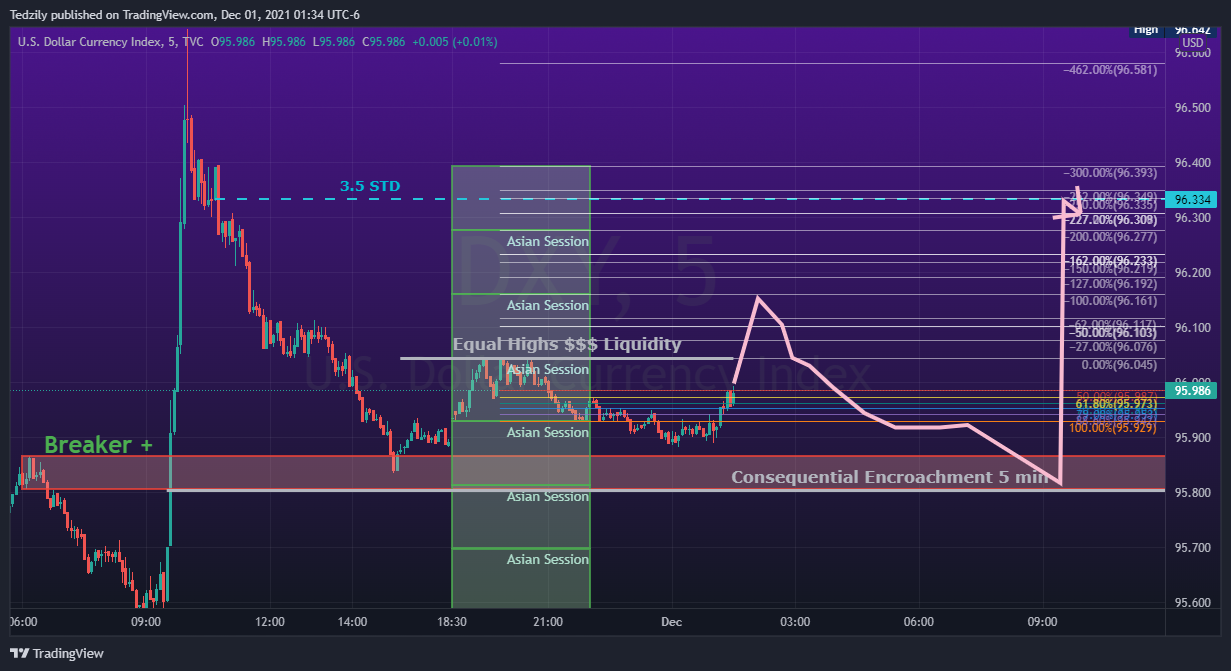The width and height of the screenshot is (1231, 671).
Task: Click the TradingView logo icon
Action: tap(18, 653)
